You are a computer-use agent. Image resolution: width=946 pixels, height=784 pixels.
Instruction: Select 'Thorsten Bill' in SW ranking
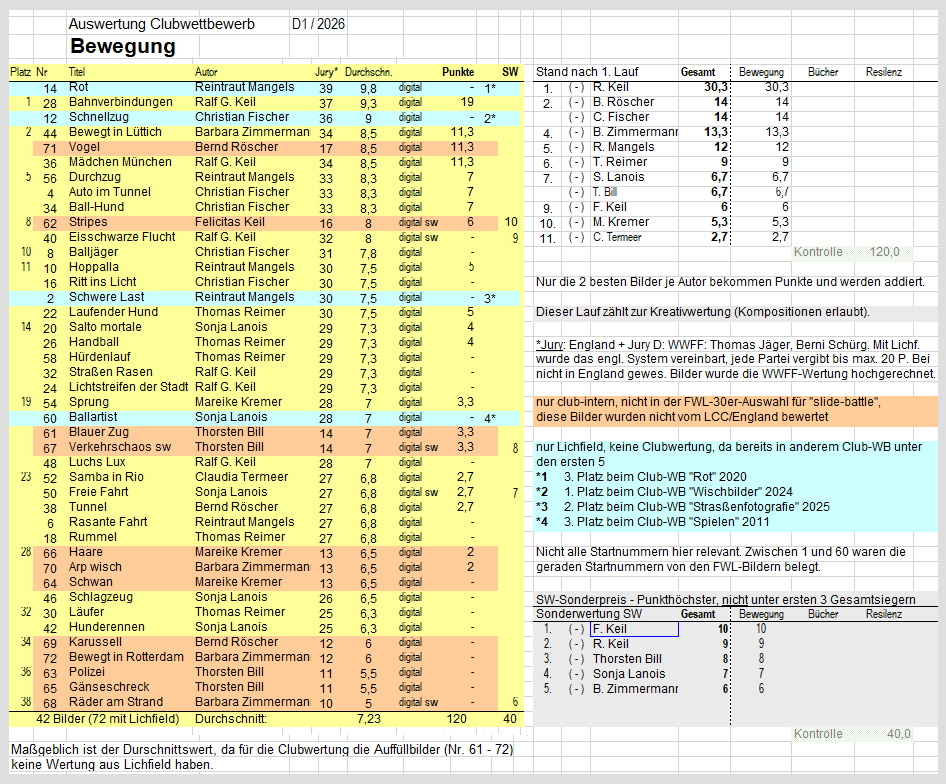pyautogui.click(x=627, y=659)
